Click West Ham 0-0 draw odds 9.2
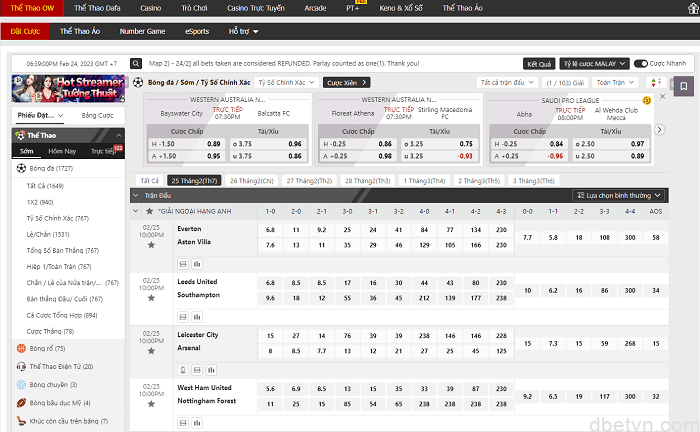 click(x=528, y=396)
